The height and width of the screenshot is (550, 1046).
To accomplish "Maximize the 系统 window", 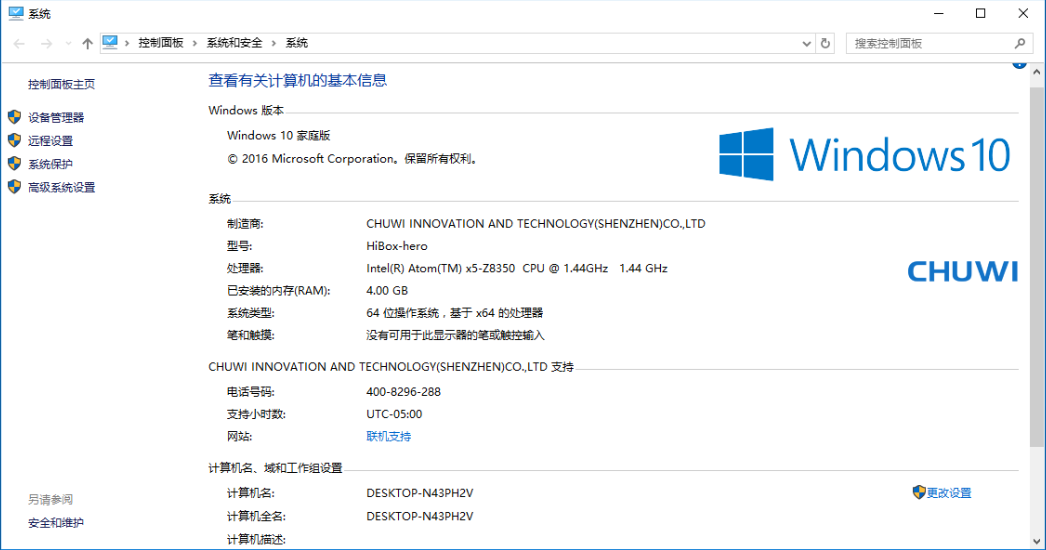I will [981, 13].
